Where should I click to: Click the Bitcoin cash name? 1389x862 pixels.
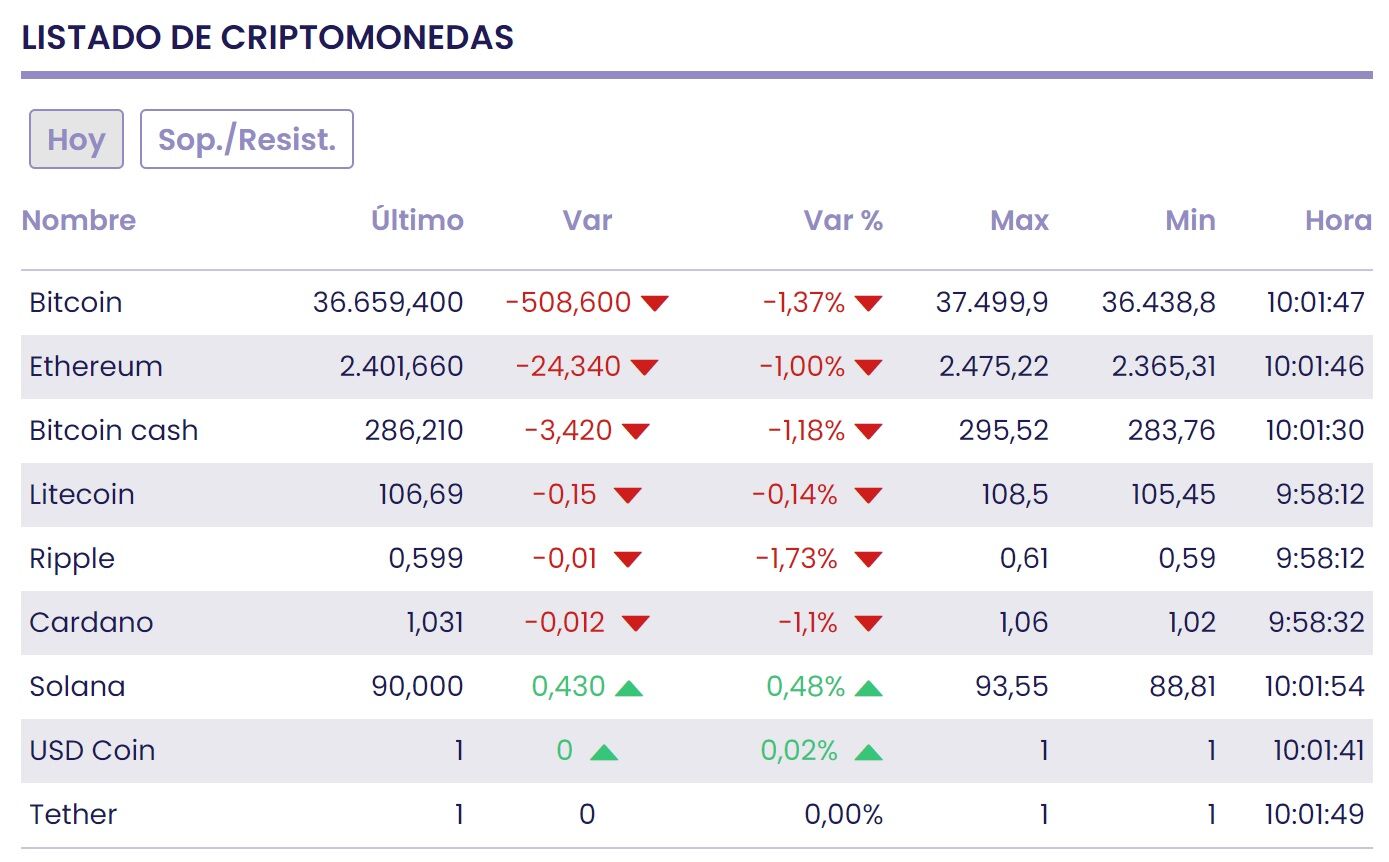pos(114,430)
